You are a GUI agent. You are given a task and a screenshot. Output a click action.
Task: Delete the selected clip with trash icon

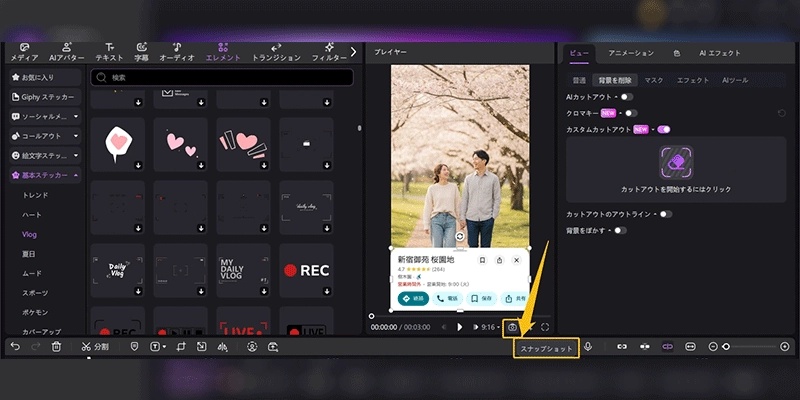[x=56, y=346]
